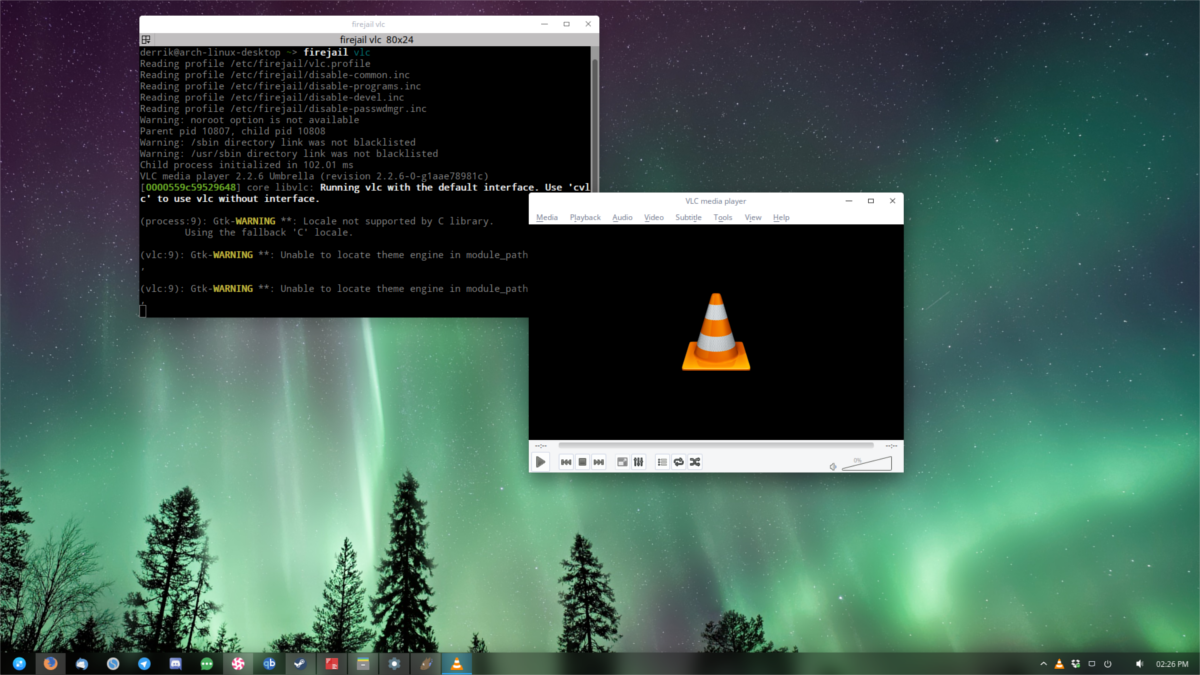Click 'Reading profile /etc/firejail/disable-devel.inc' line
The image size is (1200, 675).
coord(272,97)
